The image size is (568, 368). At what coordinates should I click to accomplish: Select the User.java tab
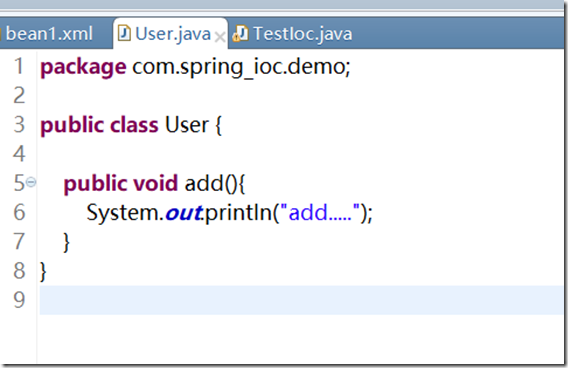tap(172, 34)
